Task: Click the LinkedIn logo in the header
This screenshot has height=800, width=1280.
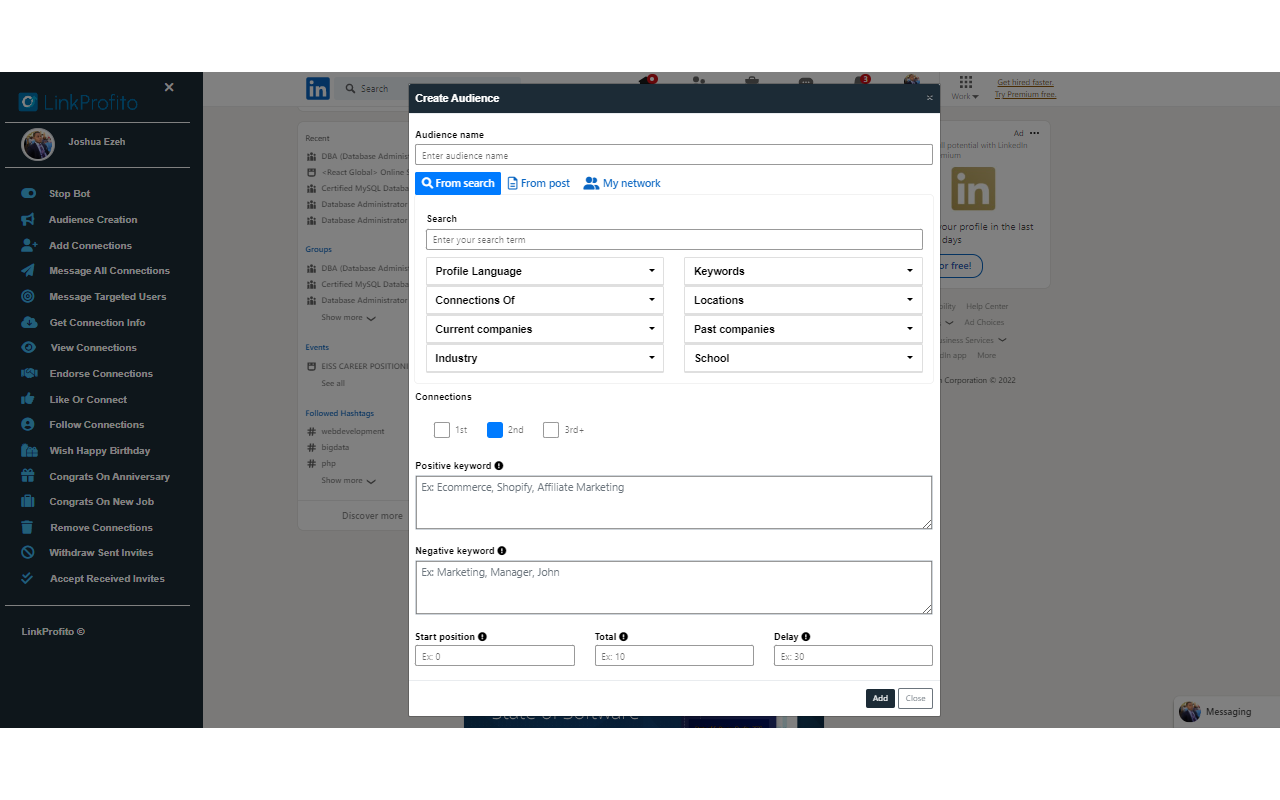Action: pyautogui.click(x=318, y=88)
